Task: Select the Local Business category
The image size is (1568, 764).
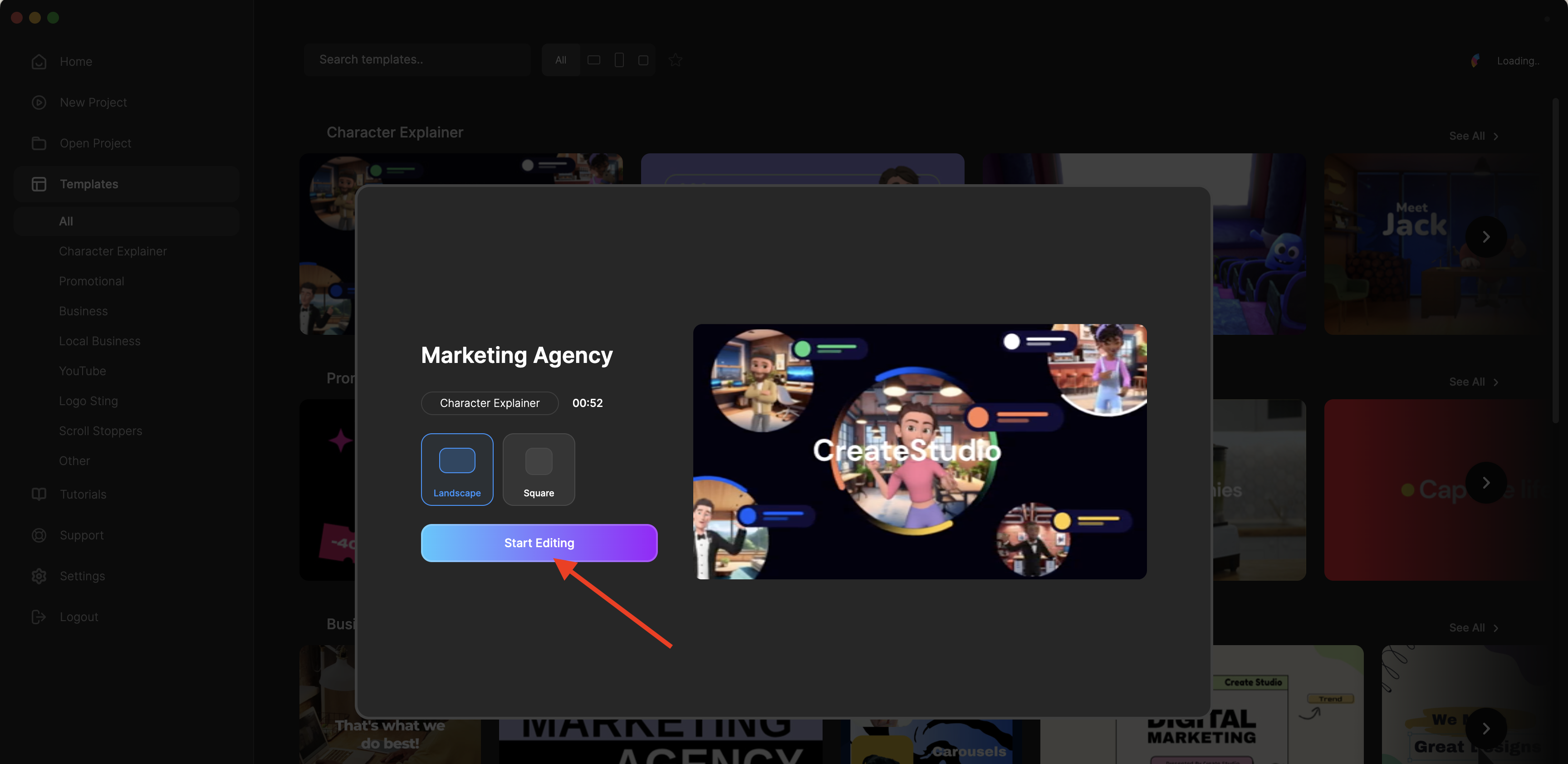Action: 100,341
